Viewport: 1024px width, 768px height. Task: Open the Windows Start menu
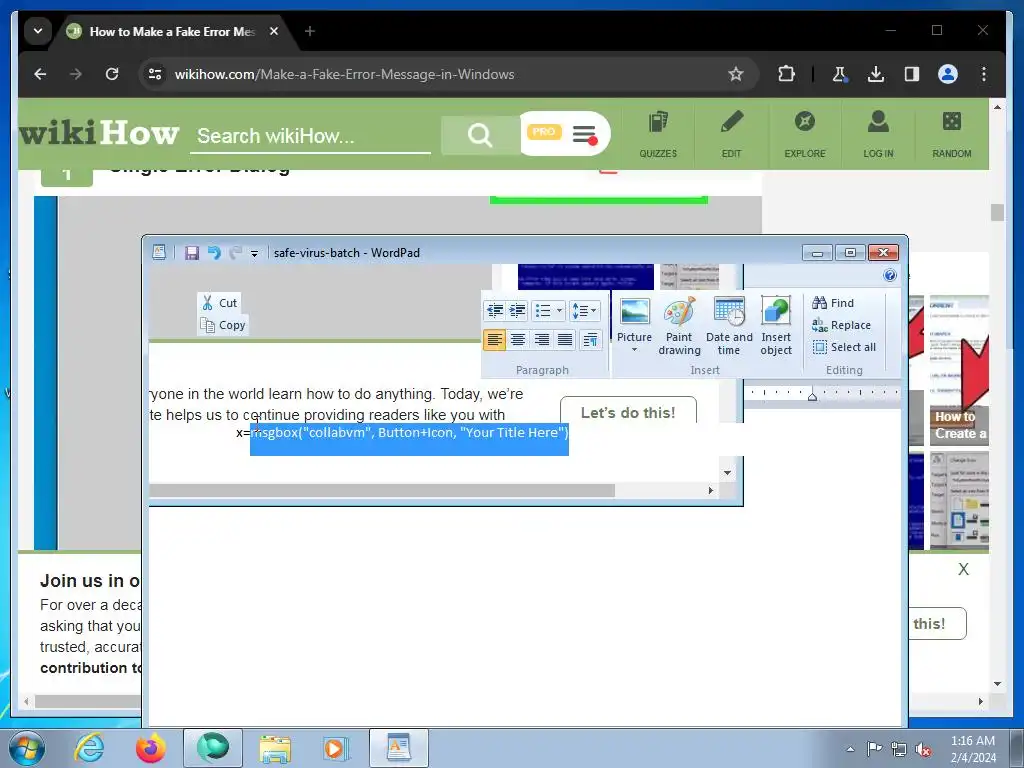point(26,749)
